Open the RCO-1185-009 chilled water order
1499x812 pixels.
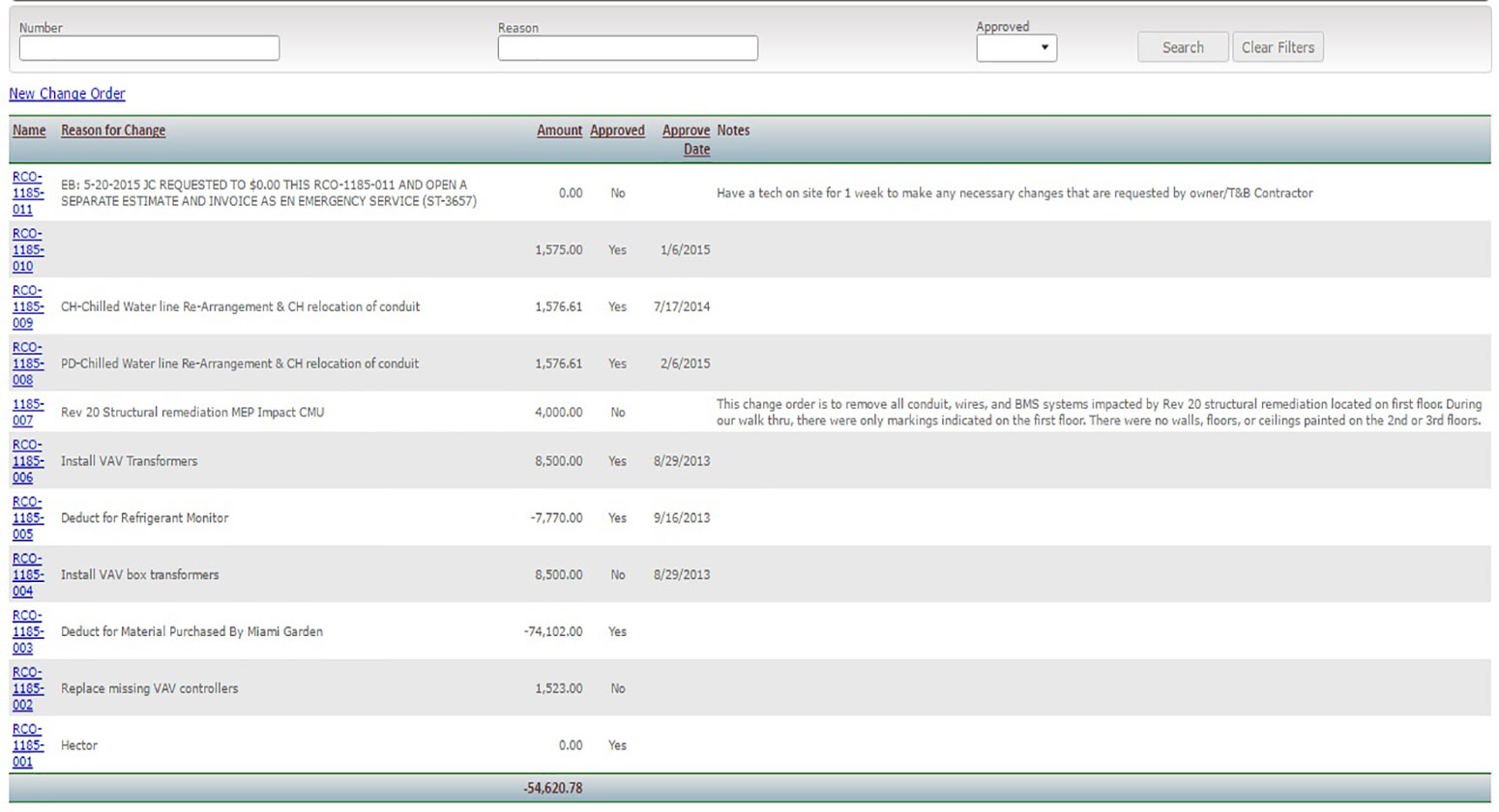pyautogui.click(x=27, y=306)
